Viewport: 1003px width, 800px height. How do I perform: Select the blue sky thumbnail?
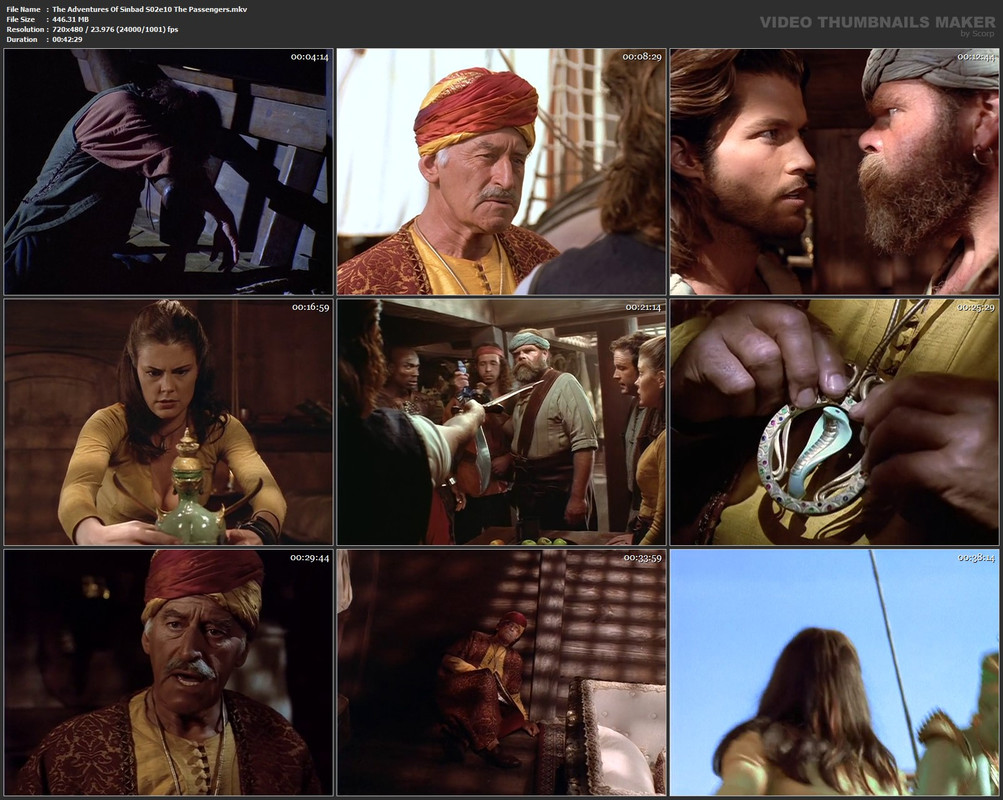coord(834,672)
